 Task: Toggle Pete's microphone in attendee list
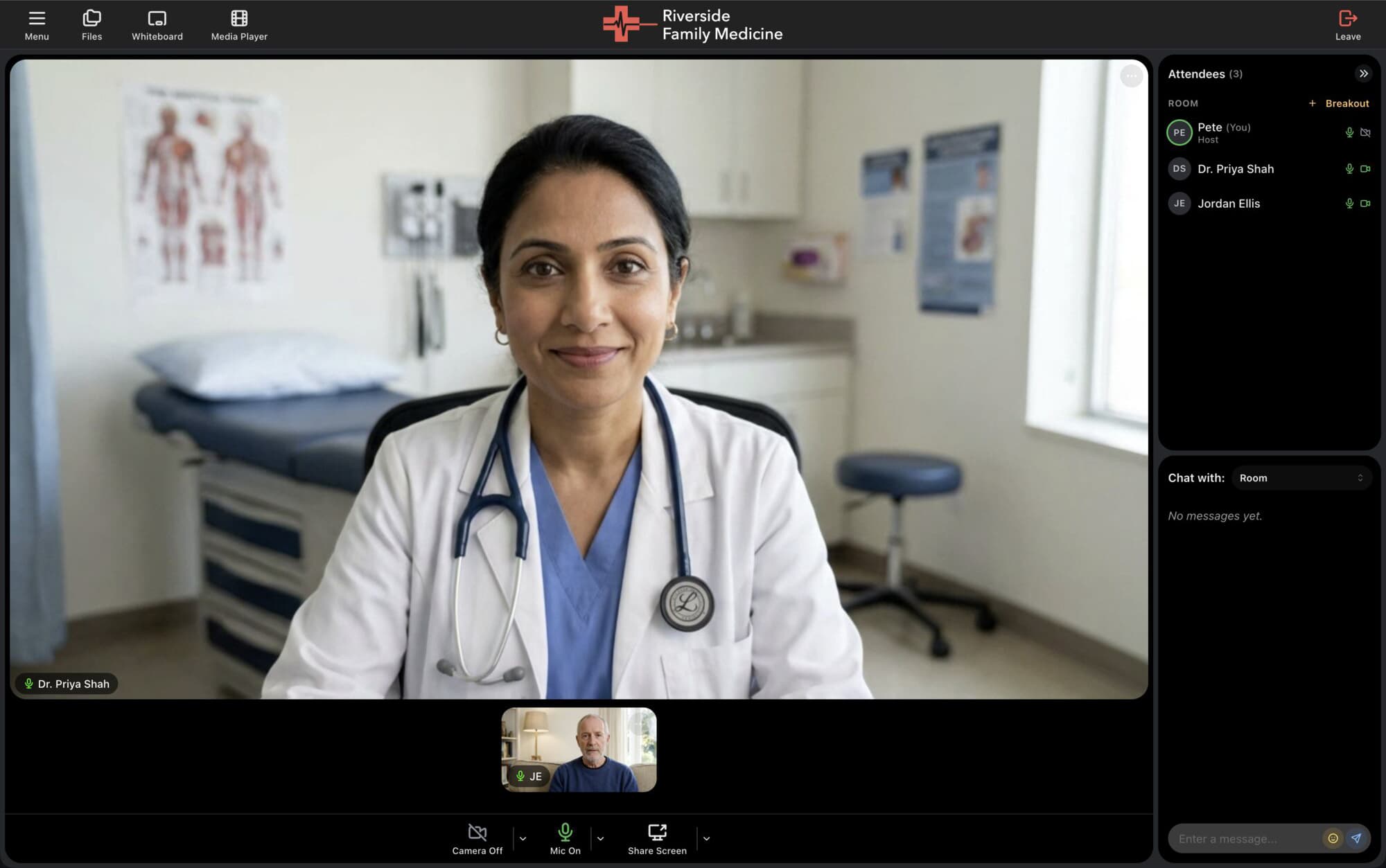(1349, 132)
